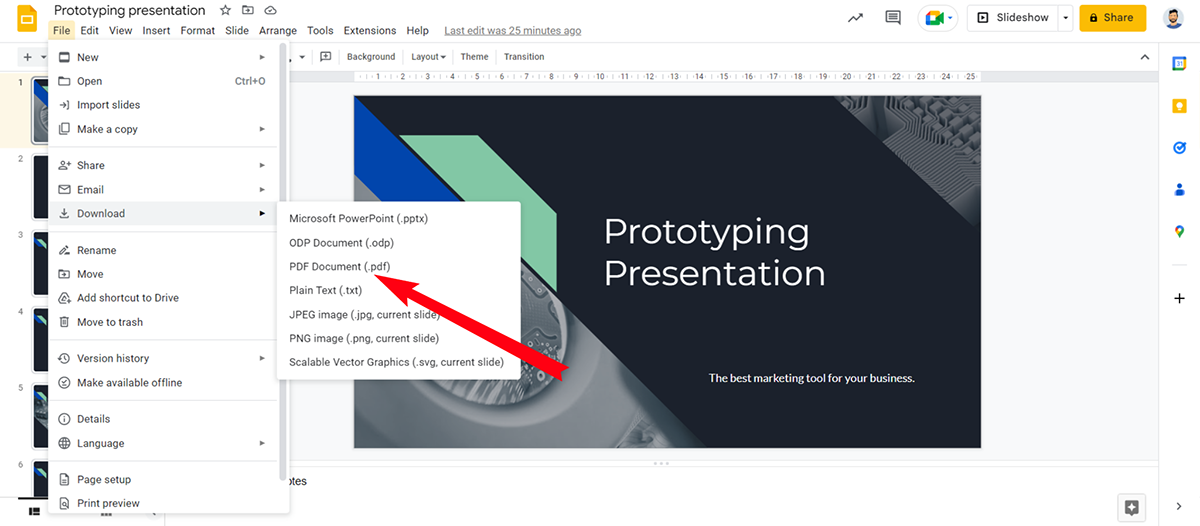
Task: Select Rename in the File menu
Action: pos(165,250)
